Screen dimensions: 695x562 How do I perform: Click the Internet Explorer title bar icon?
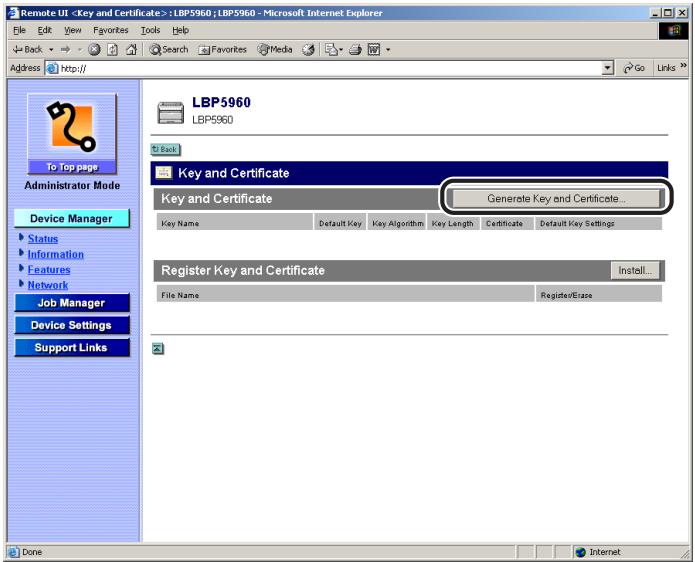click(14, 13)
